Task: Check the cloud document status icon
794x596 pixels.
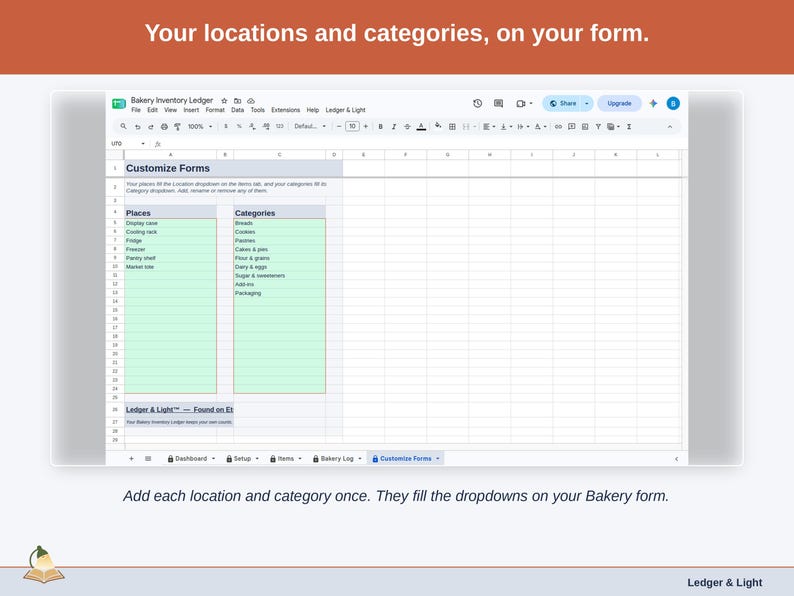Action: pyautogui.click(x=251, y=101)
